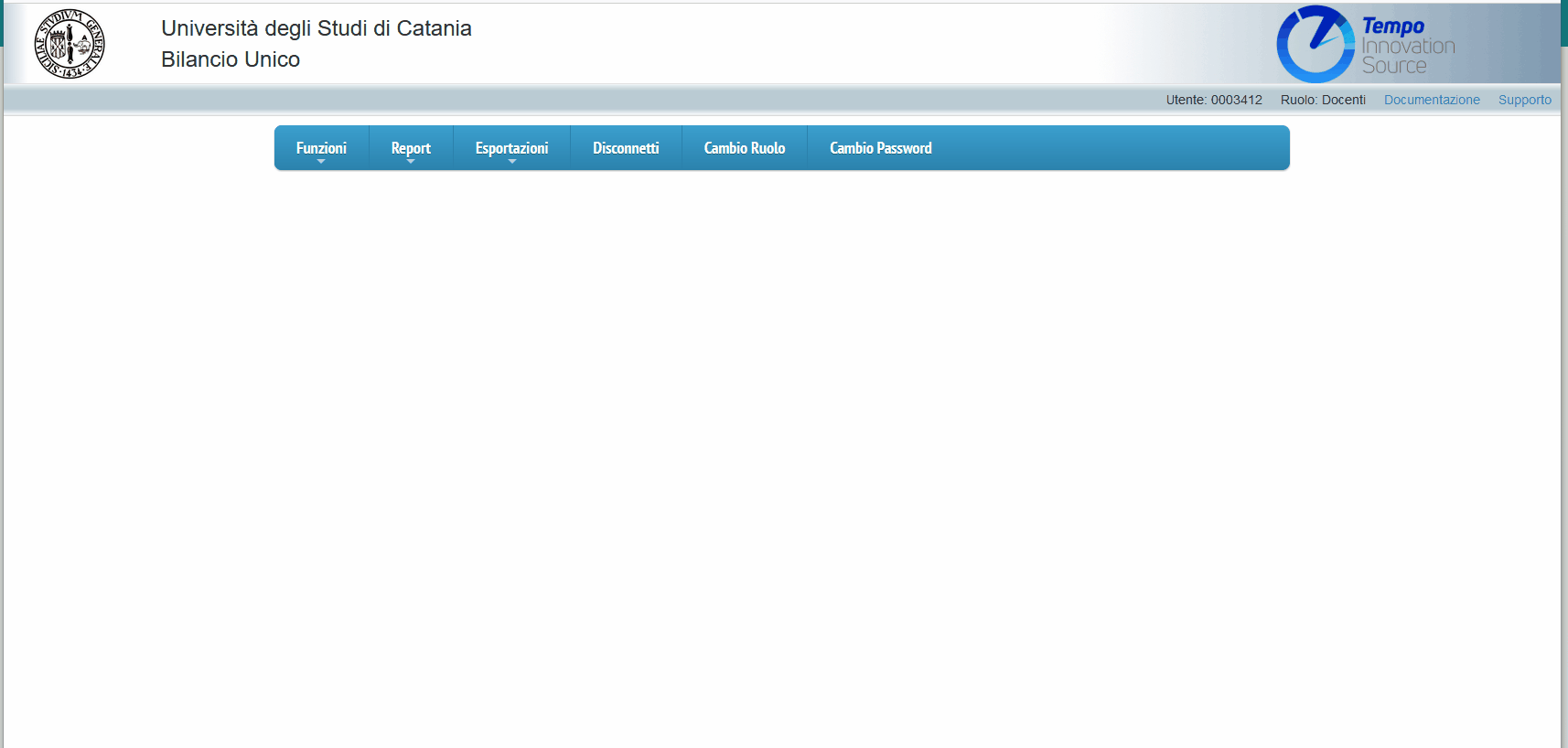This screenshot has height=748, width=1568.
Task: Open the Supporto link
Action: tap(1525, 100)
